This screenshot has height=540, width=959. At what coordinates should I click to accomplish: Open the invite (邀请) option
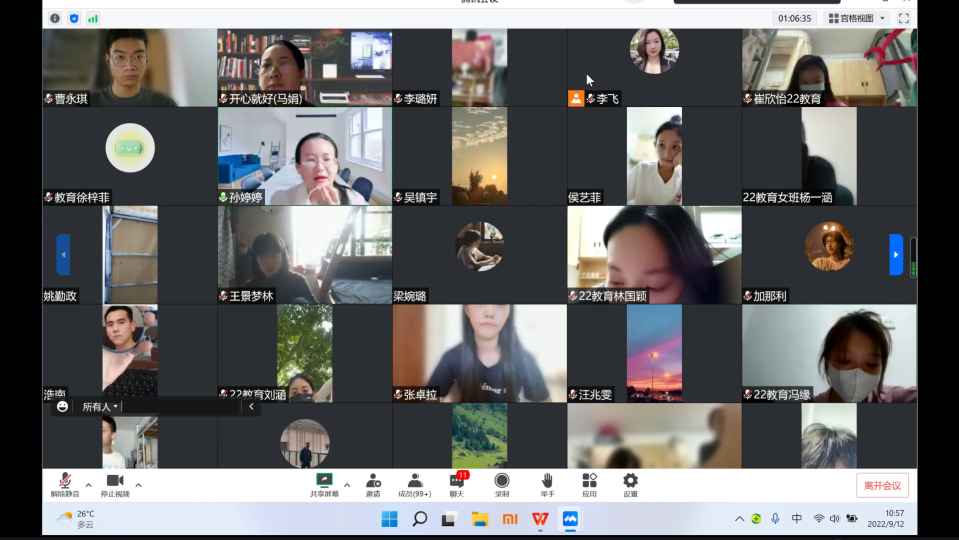point(373,484)
